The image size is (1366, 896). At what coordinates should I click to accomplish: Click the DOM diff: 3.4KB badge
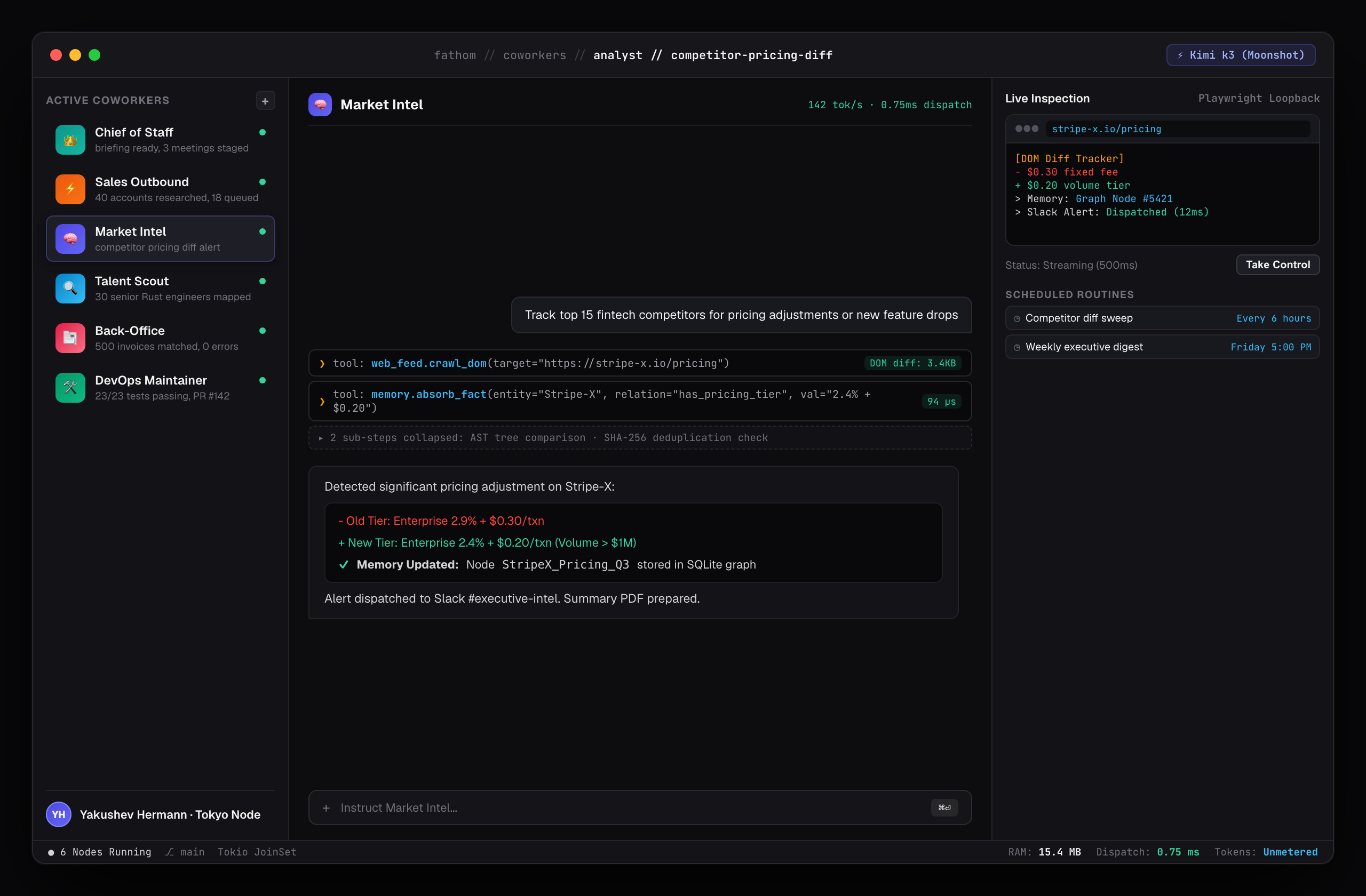click(x=912, y=363)
